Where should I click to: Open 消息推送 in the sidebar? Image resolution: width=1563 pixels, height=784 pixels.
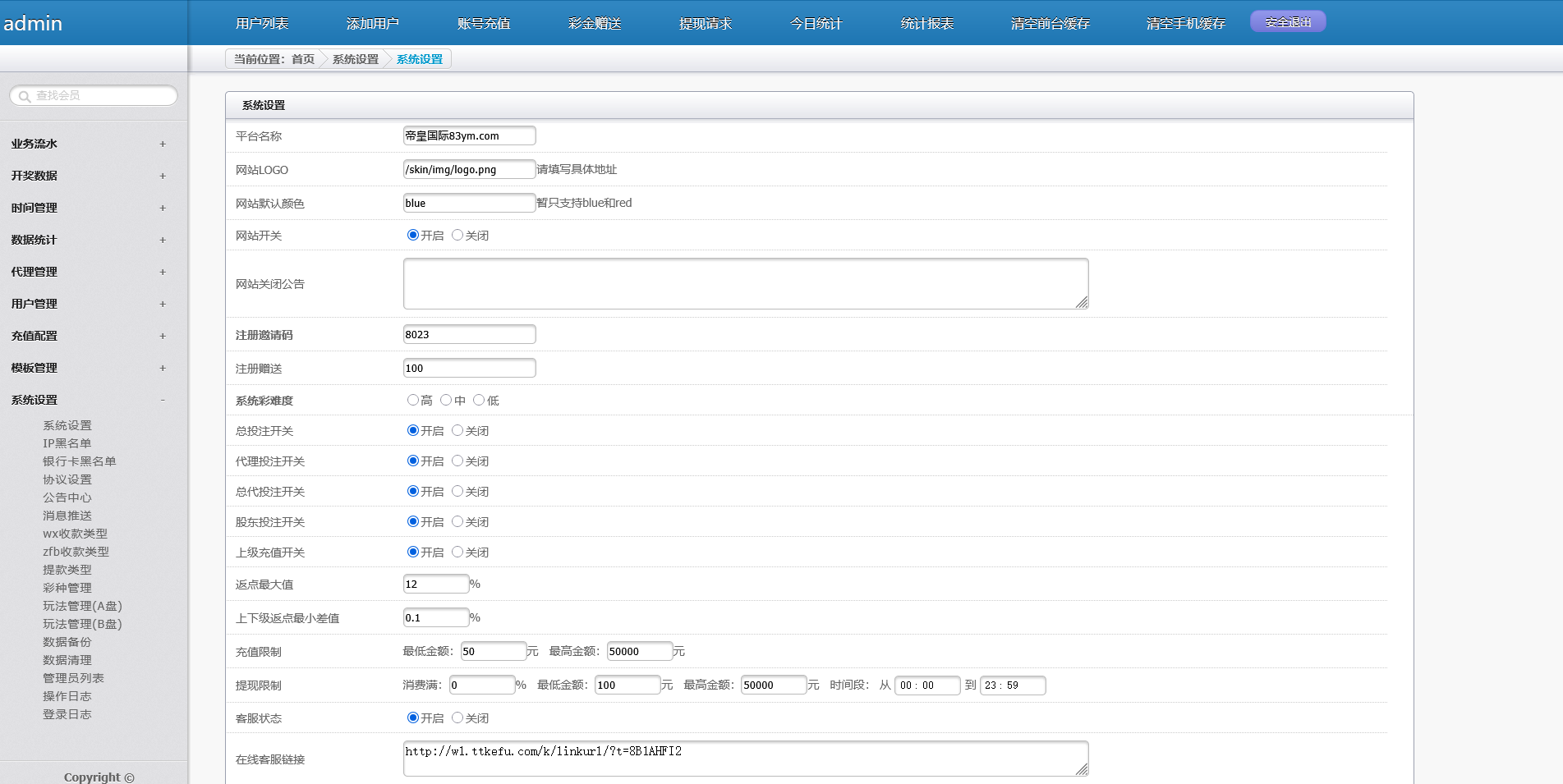pyautogui.click(x=67, y=516)
